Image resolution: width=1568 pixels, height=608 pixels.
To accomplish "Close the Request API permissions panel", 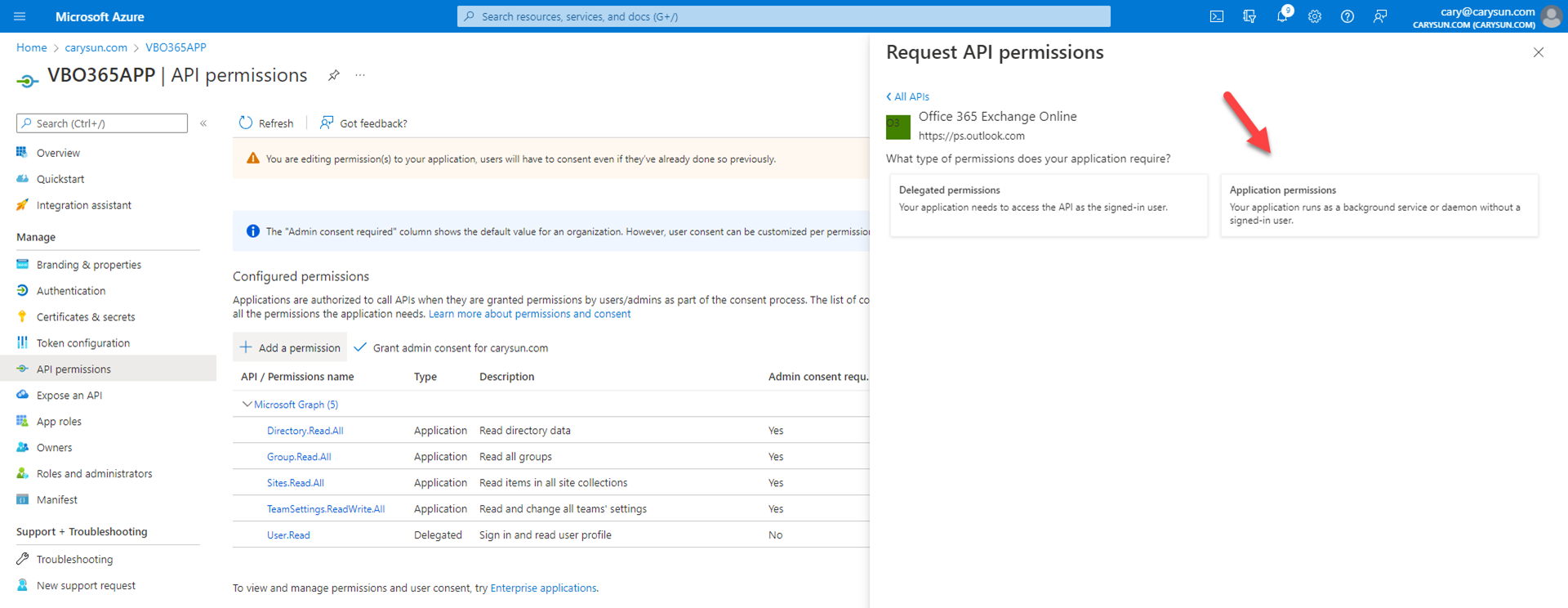I will [x=1539, y=52].
